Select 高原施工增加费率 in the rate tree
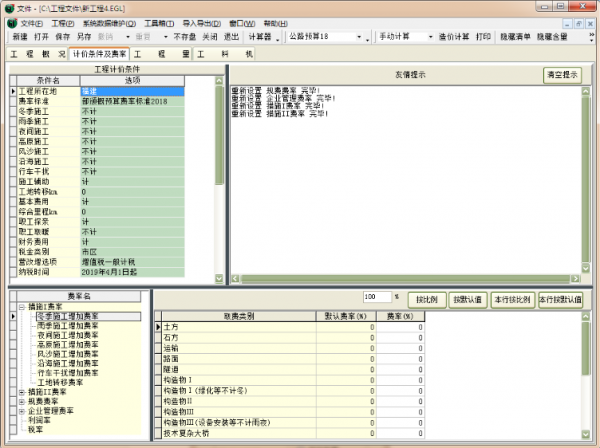The height and width of the screenshot is (448, 600). click(68, 345)
